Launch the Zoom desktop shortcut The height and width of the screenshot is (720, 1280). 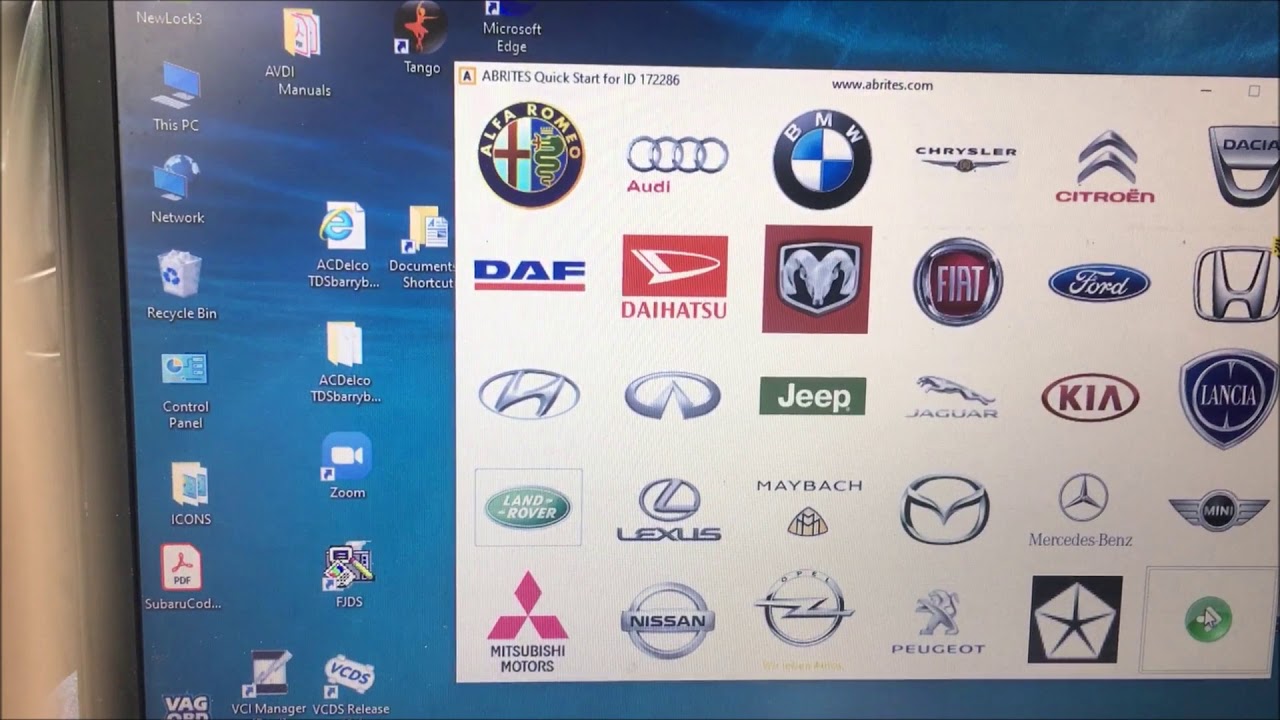click(347, 467)
